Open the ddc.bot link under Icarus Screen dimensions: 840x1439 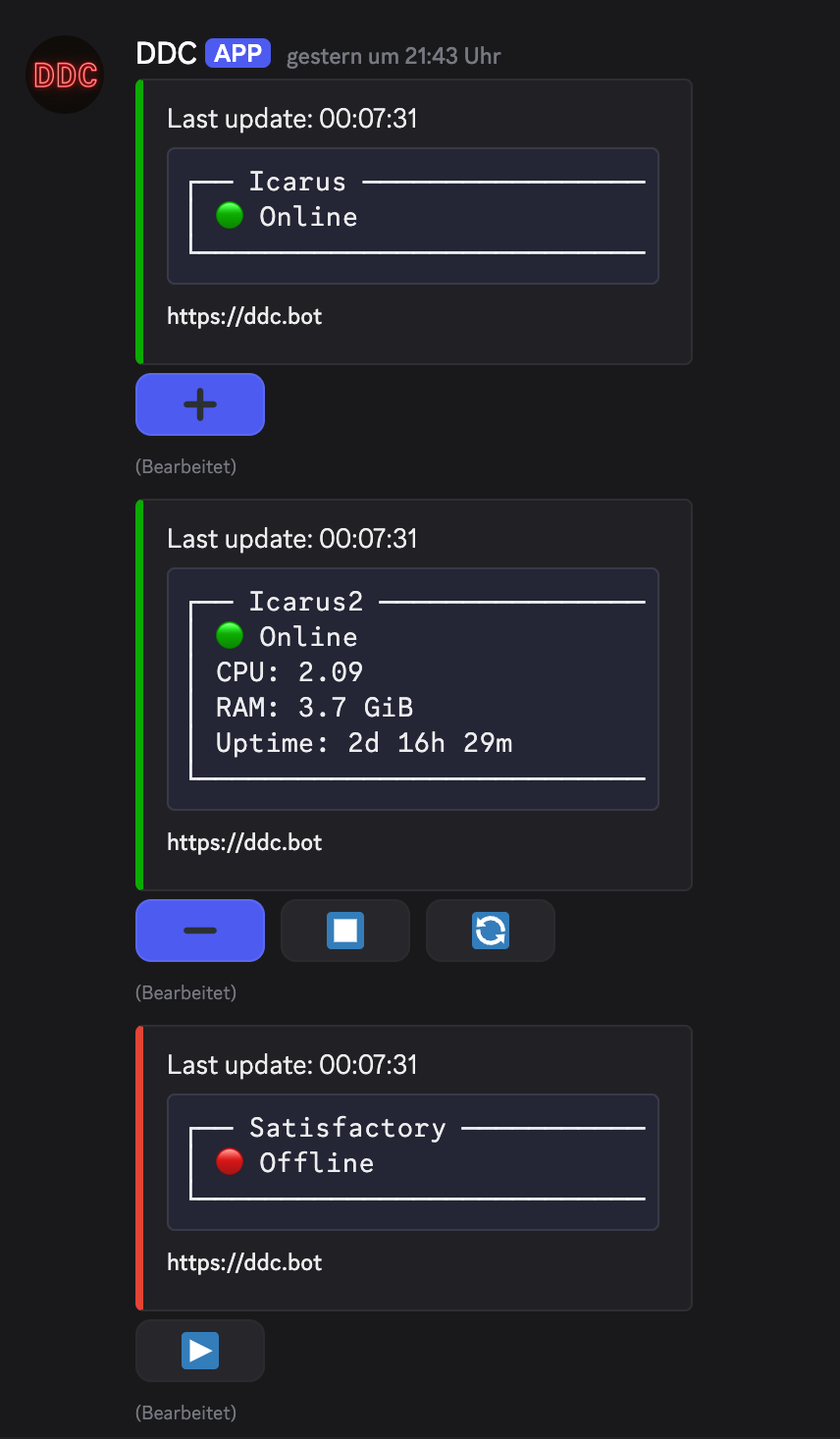tap(244, 316)
